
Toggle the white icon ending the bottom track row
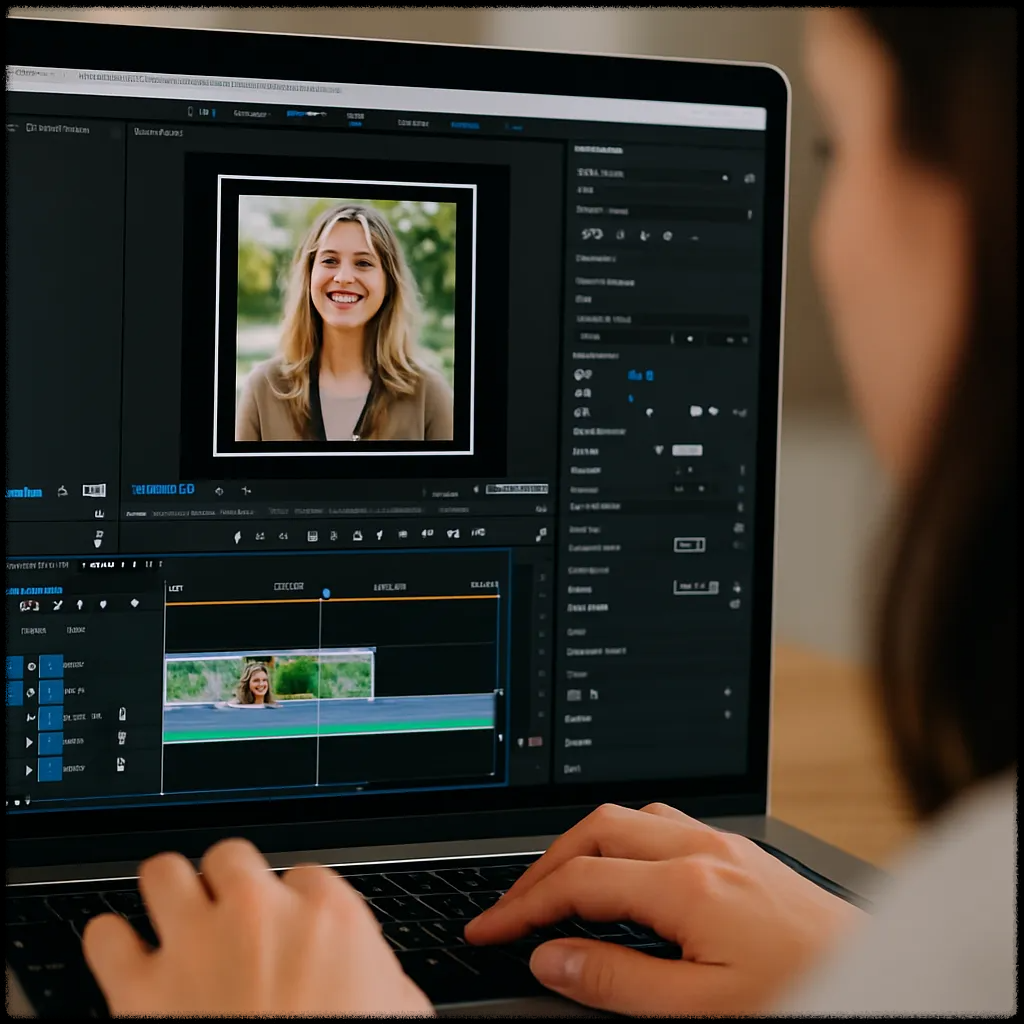[x=121, y=764]
